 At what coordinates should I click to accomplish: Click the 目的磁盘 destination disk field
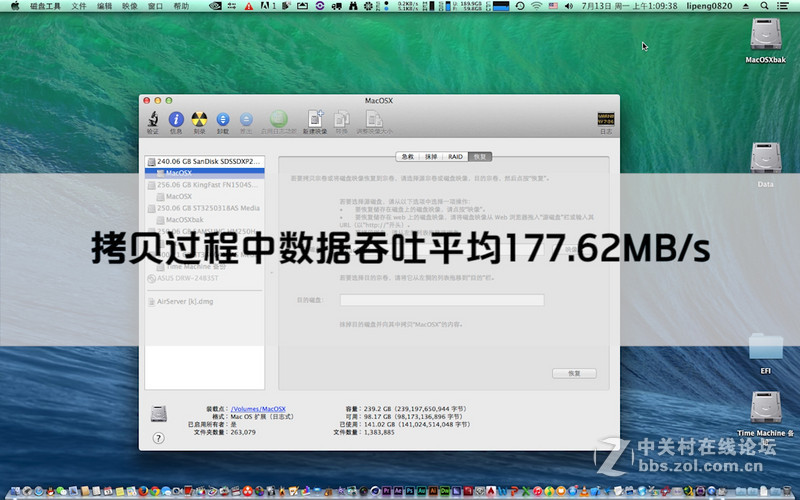click(442, 300)
